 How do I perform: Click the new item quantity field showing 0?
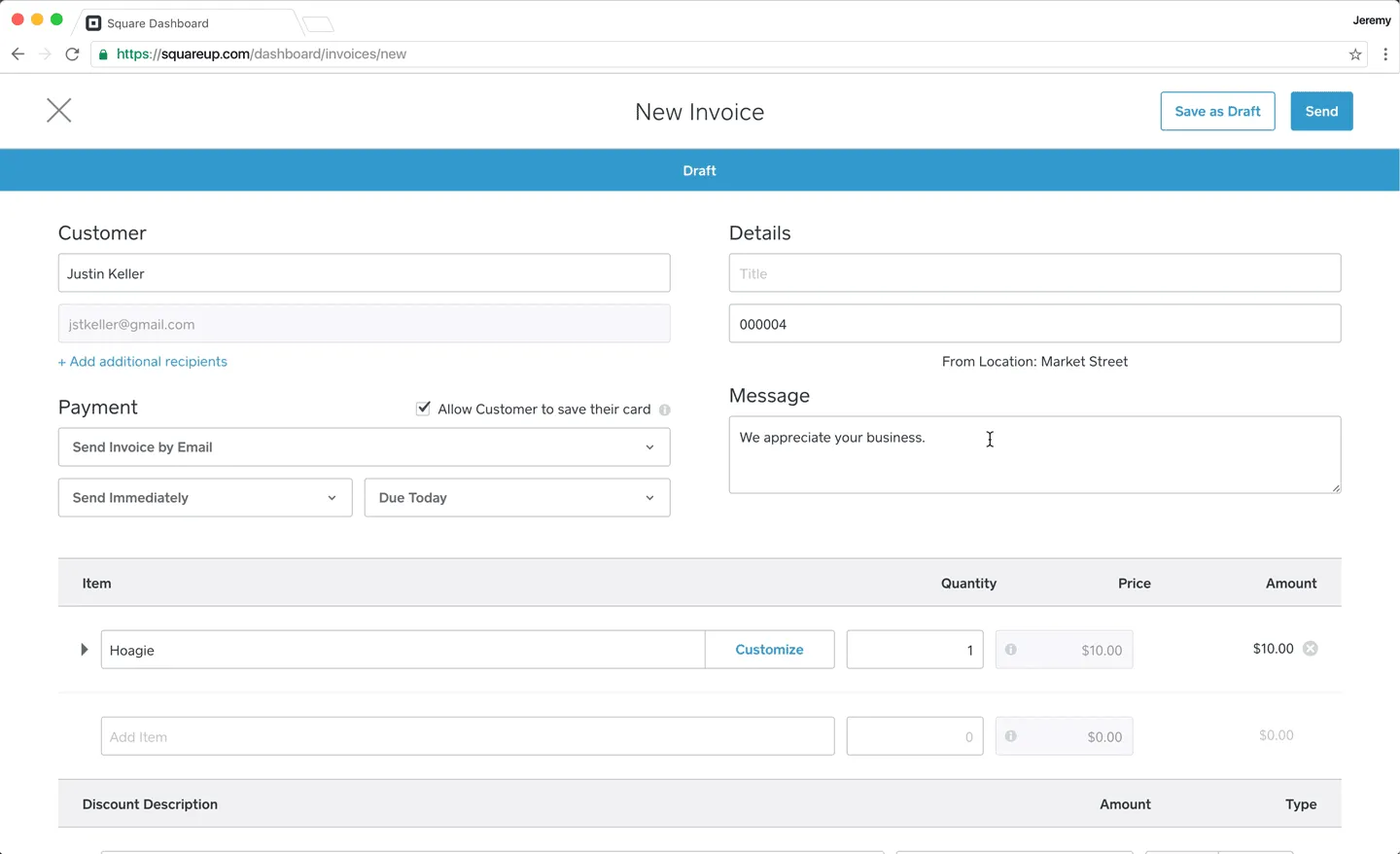click(x=915, y=736)
